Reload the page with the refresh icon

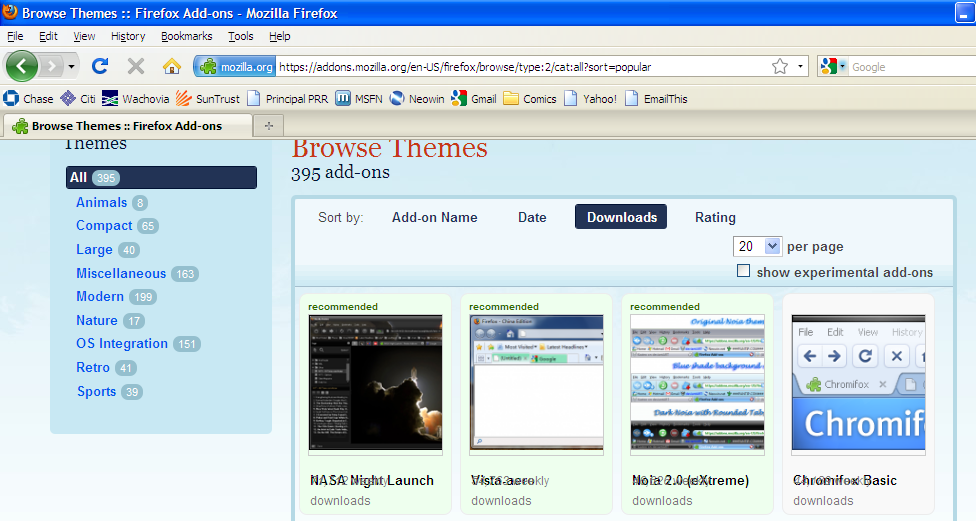[100, 66]
